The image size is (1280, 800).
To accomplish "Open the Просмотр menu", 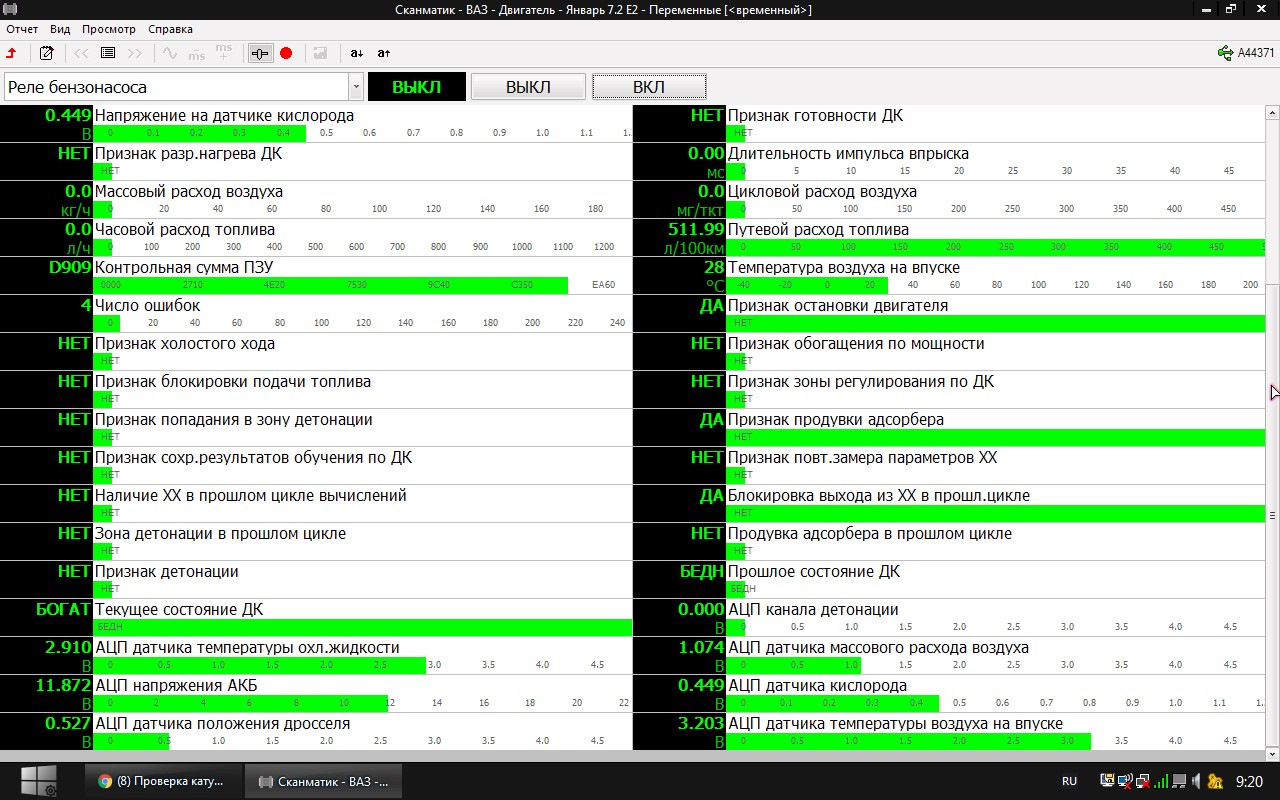I will pyautogui.click(x=109, y=29).
